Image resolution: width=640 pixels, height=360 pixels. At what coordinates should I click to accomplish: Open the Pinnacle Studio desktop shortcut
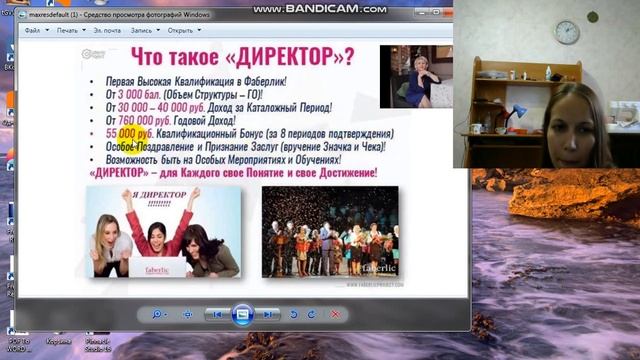pyautogui.click(x=98, y=342)
